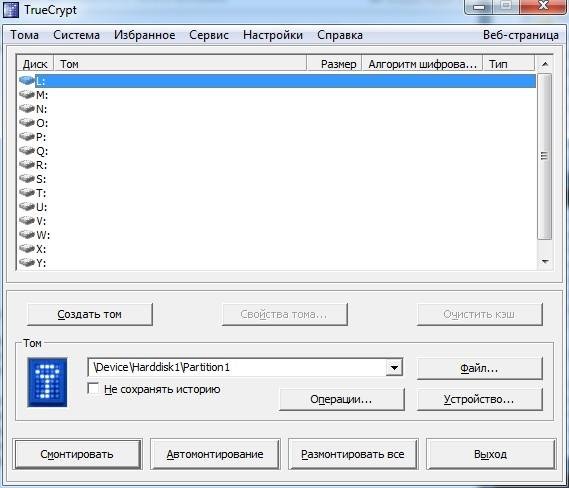The width and height of the screenshot is (569, 488).
Task: Click the Автомонтирование button
Action: pos(215,454)
